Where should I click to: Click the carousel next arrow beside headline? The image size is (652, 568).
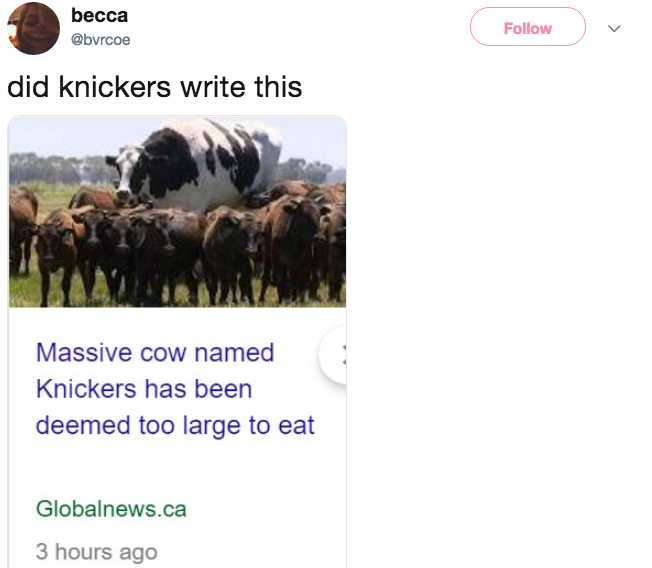[333, 355]
